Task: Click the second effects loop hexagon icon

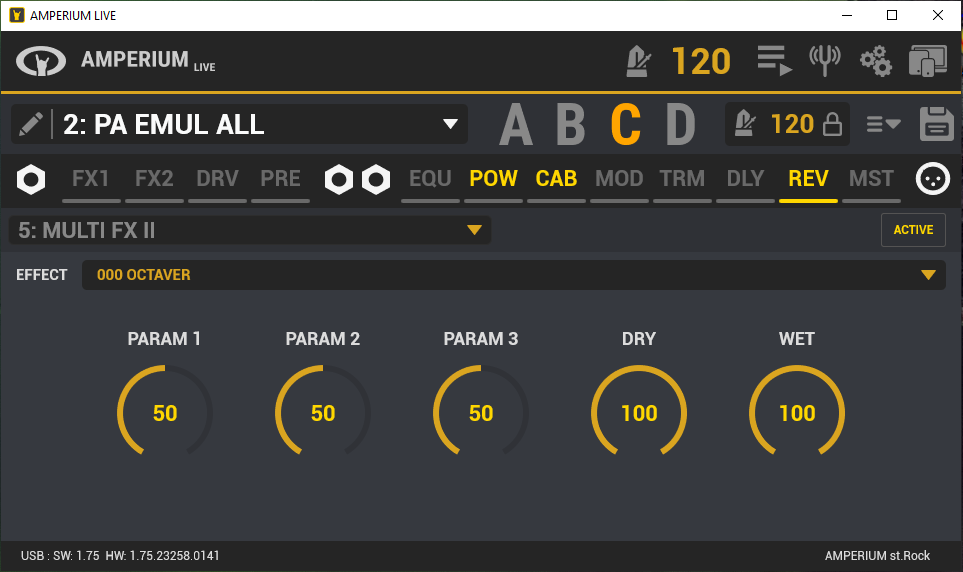Action: (x=376, y=179)
